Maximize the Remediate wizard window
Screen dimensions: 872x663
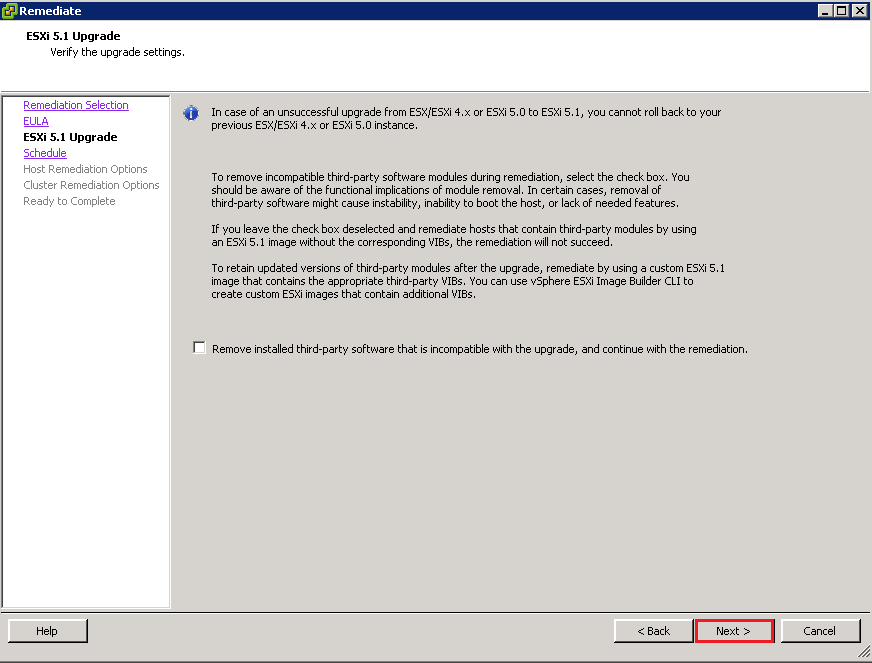tap(842, 11)
